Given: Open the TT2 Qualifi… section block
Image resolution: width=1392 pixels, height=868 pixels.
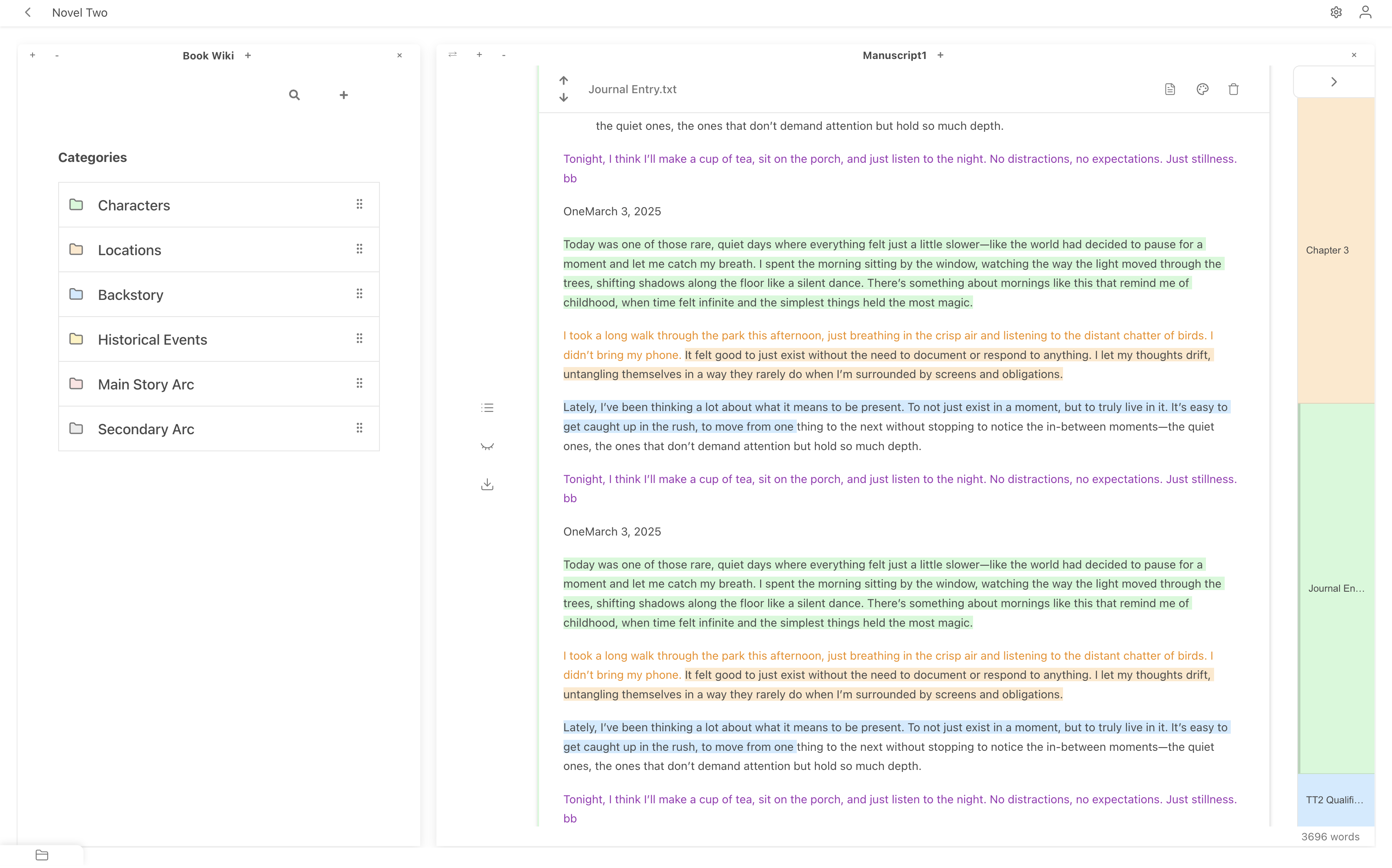Looking at the screenshot, I should (x=1334, y=800).
